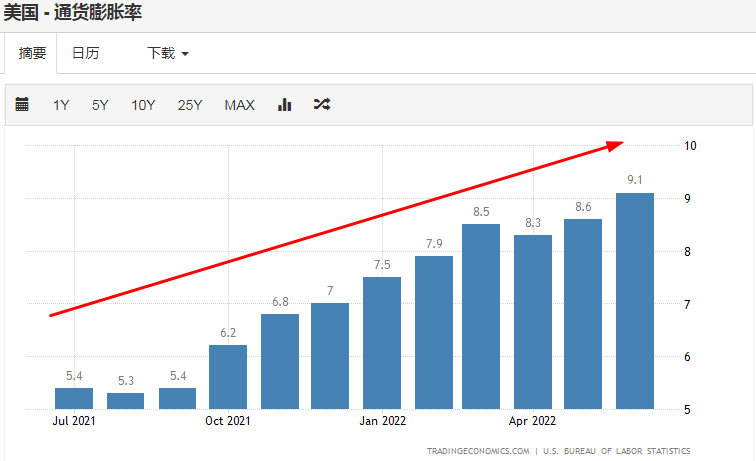The width and height of the screenshot is (756, 461).
Task: Click the bar labeled 8.6
Action: pyautogui.click(x=583, y=314)
